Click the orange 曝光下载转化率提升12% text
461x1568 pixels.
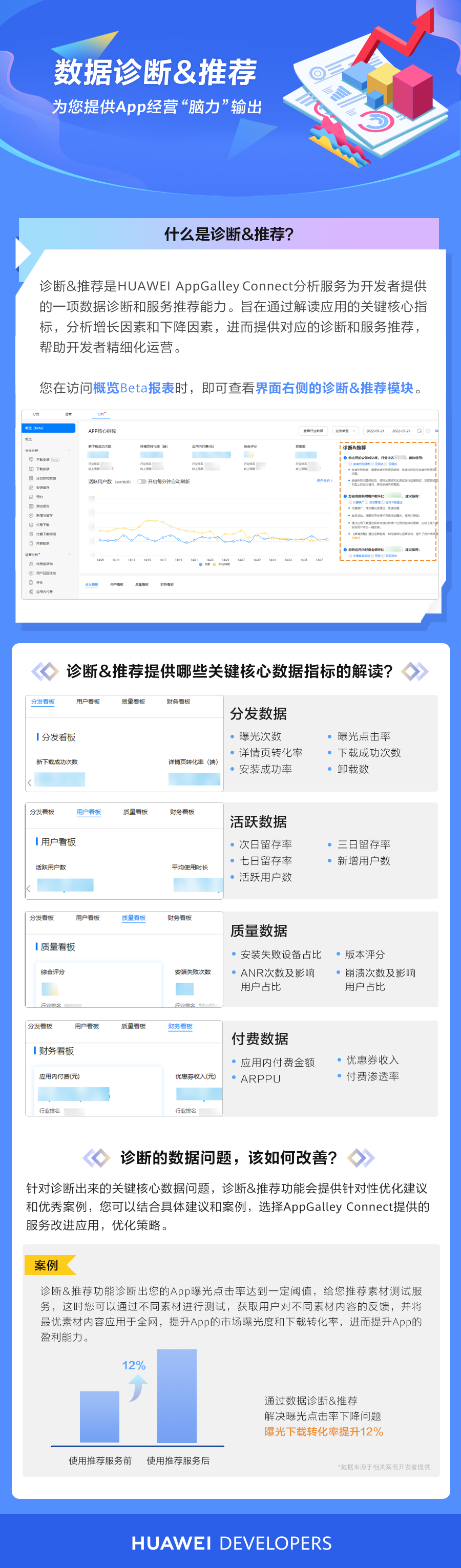tap(324, 1432)
